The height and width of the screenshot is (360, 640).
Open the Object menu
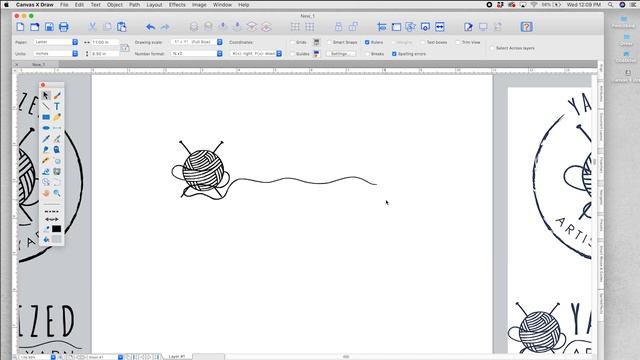115,5
